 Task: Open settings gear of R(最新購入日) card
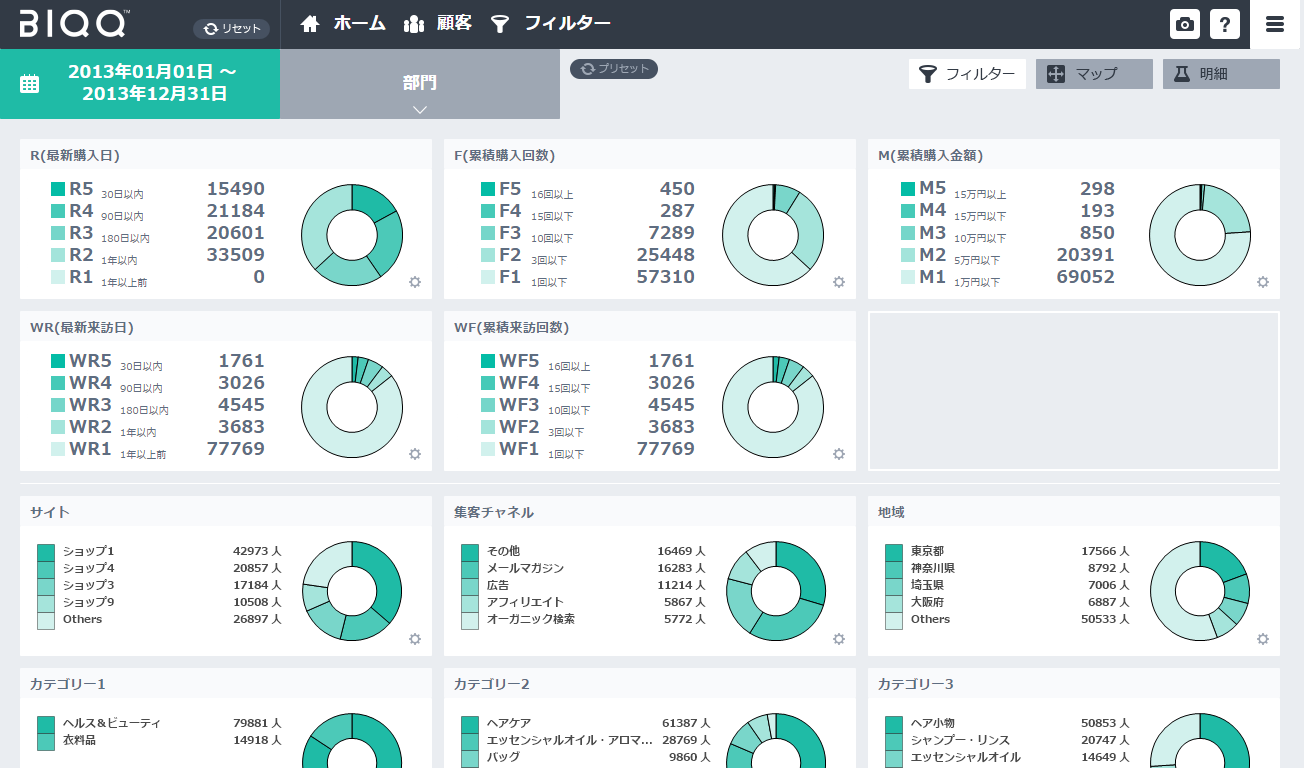415,283
